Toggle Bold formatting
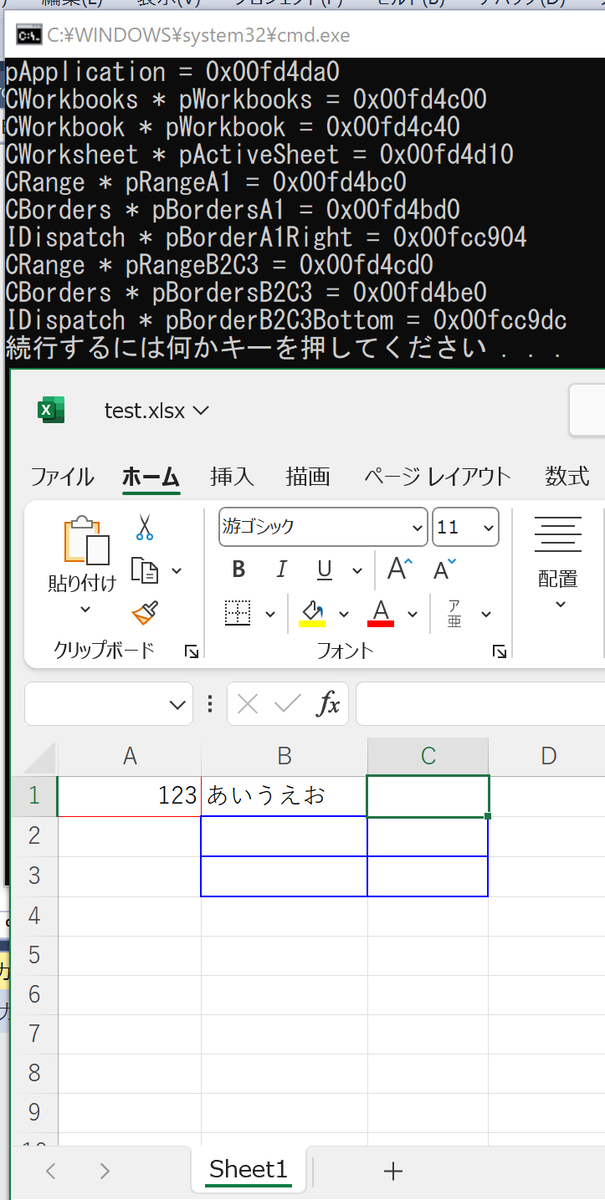 pos(239,570)
